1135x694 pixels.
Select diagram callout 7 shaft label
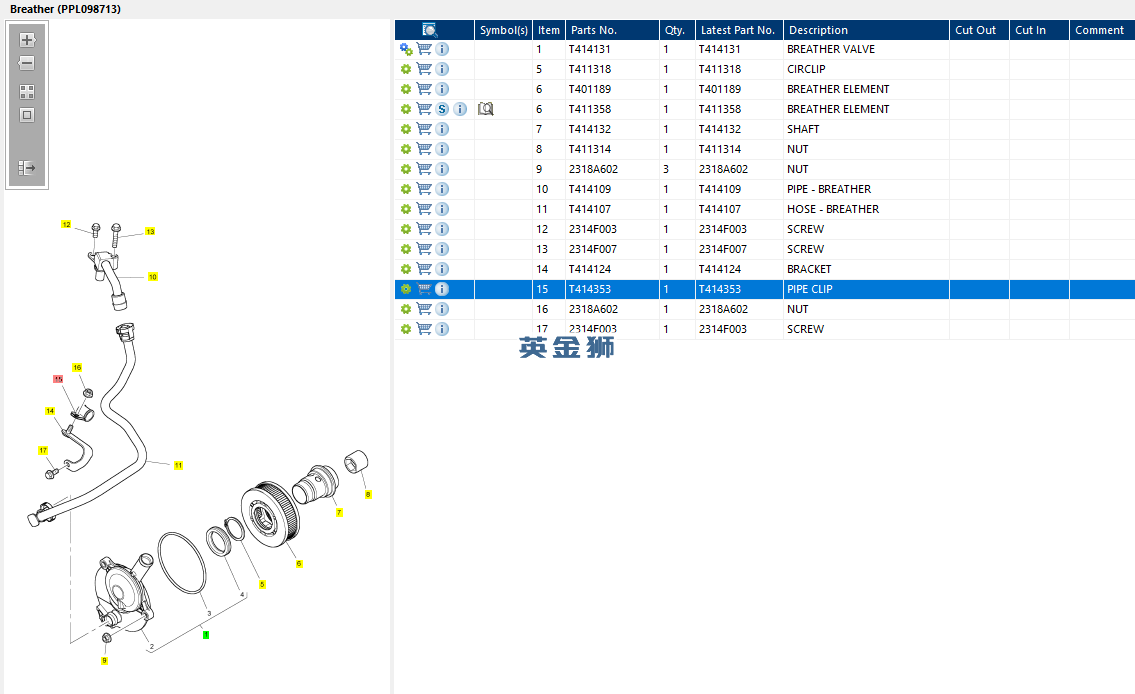pyautogui.click(x=339, y=512)
